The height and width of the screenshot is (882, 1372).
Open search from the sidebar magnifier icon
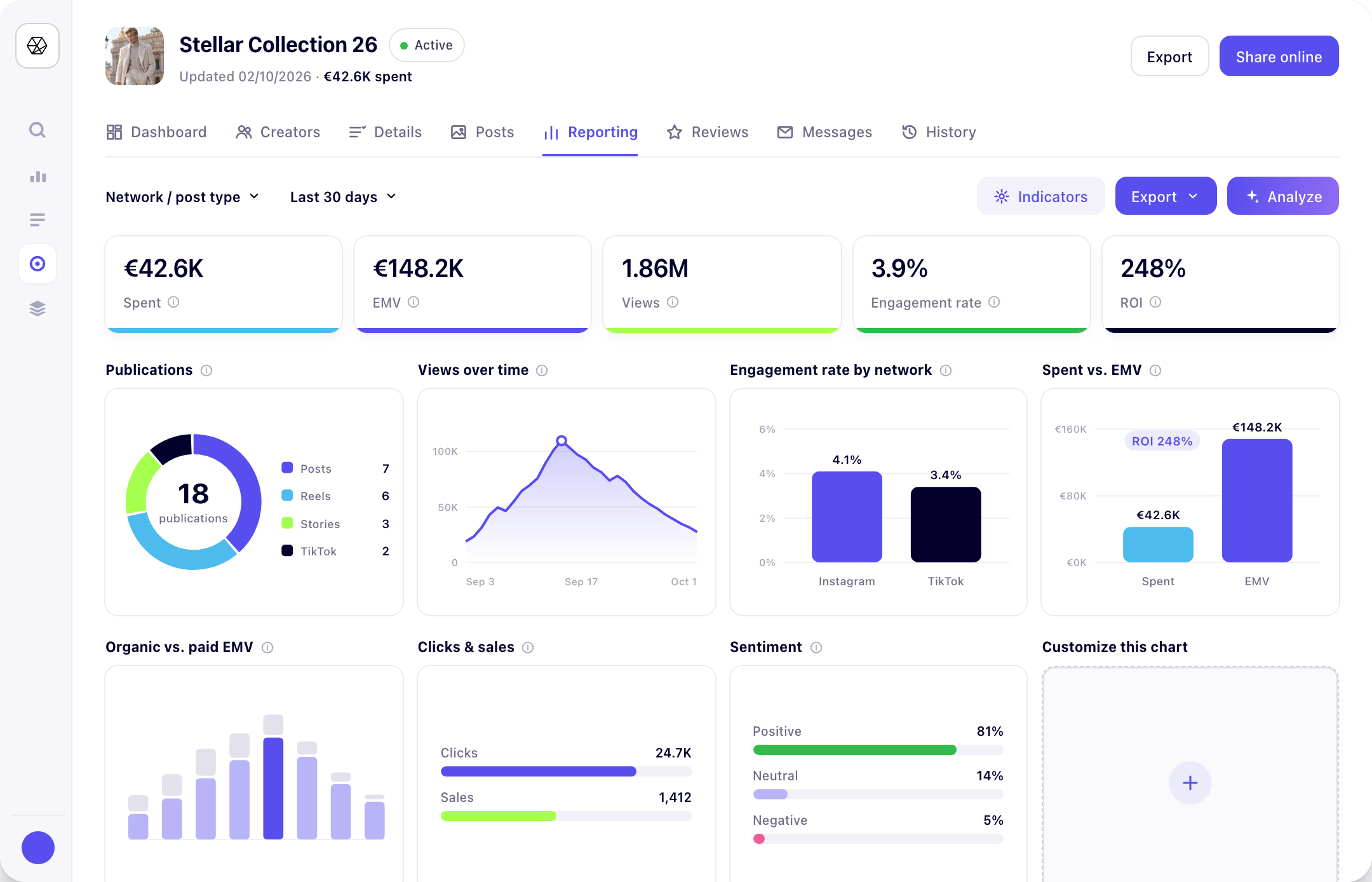(x=37, y=130)
